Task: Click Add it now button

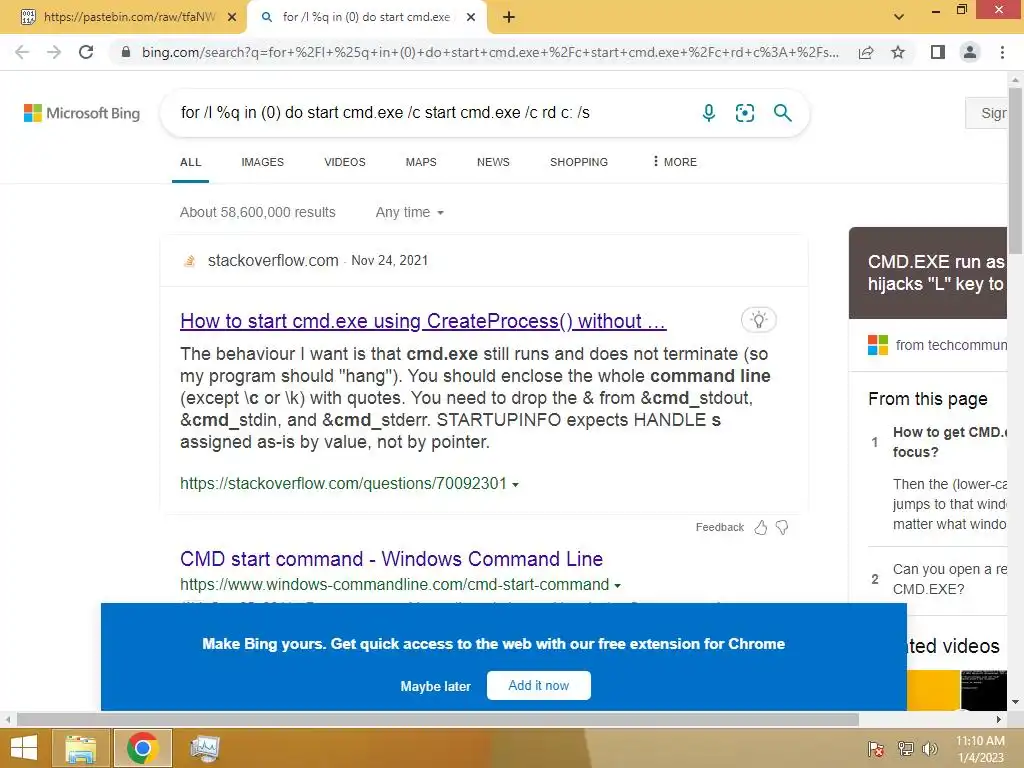Action: pos(539,685)
